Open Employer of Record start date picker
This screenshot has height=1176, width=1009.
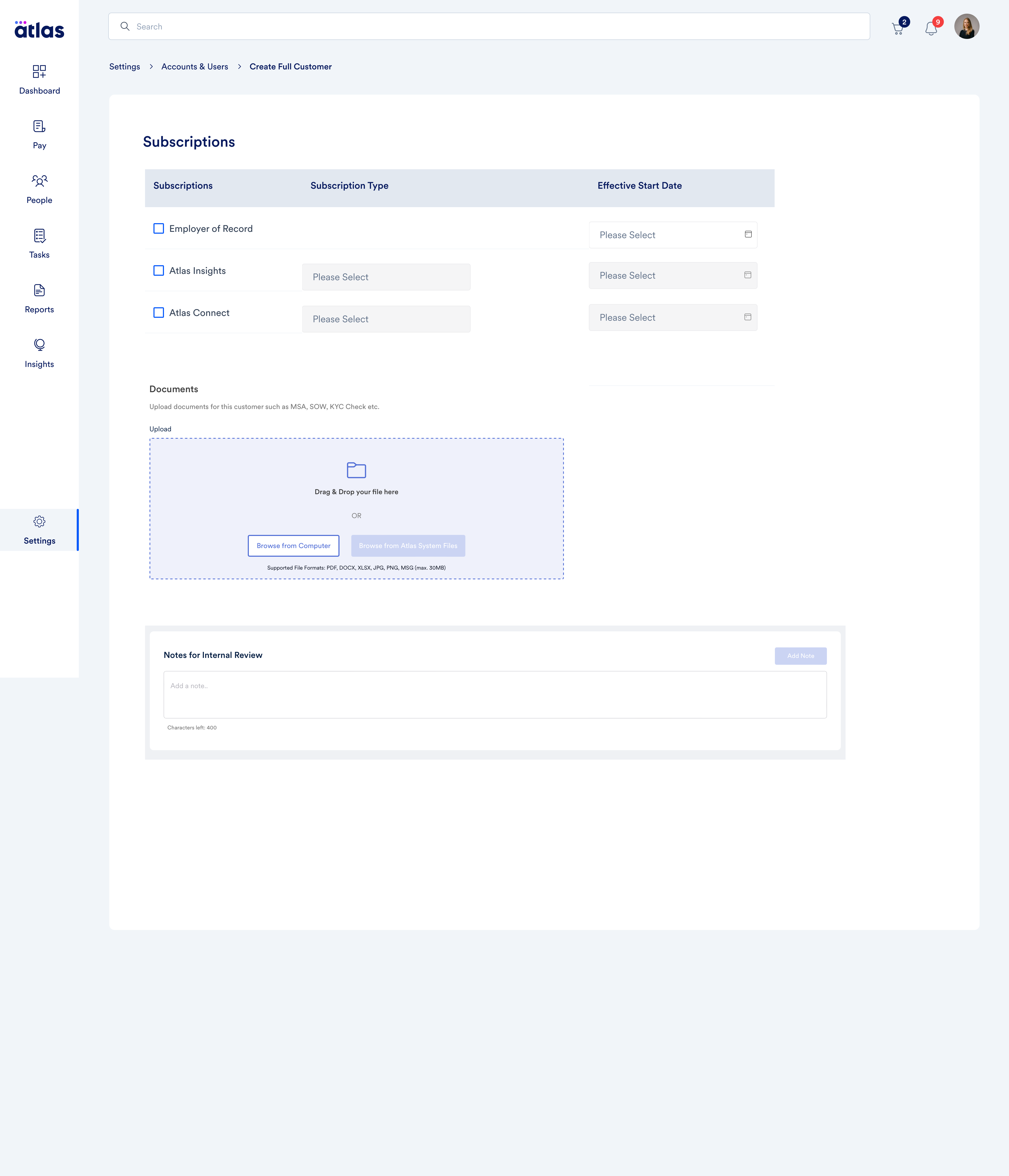click(x=673, y=235)
